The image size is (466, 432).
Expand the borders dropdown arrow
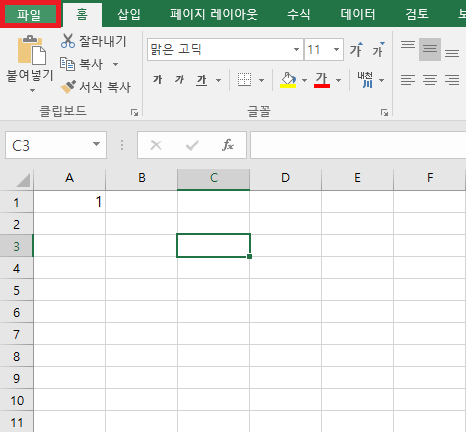pyautogui.click(x=262, y=80)
